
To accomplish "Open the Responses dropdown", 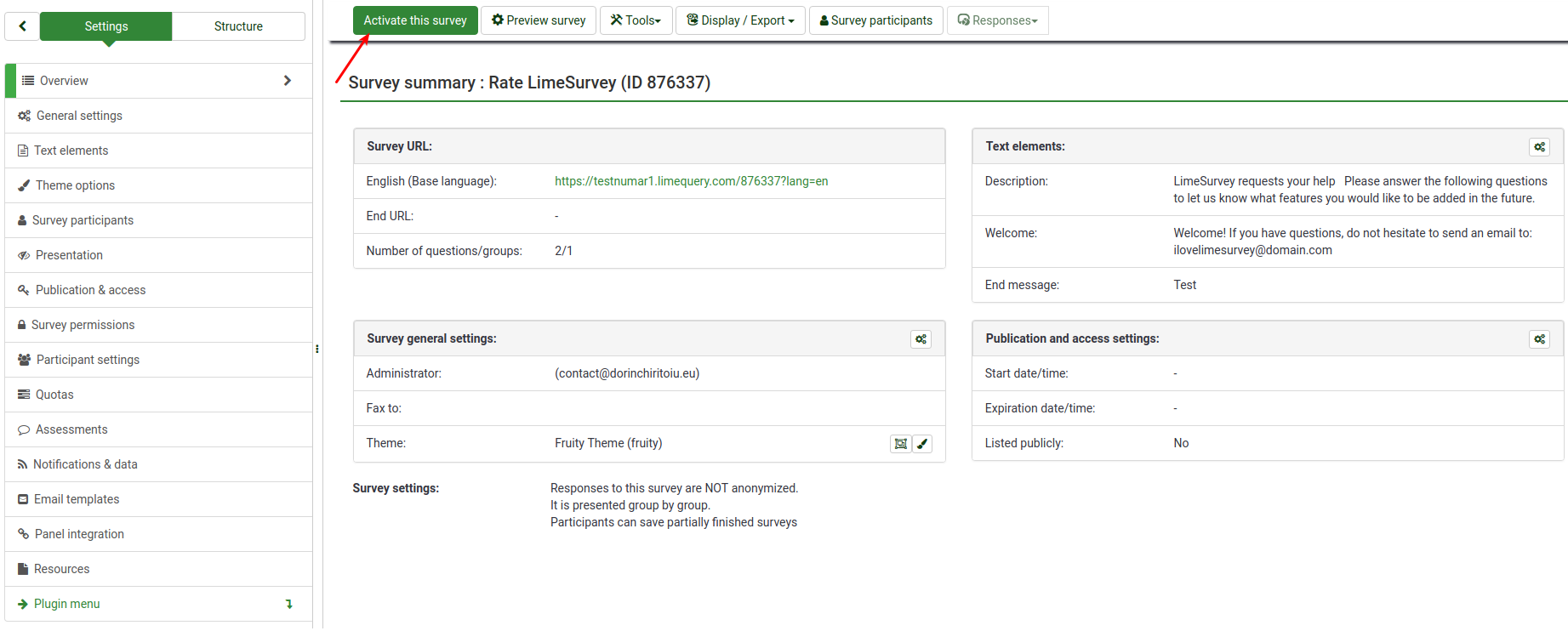I will pos(997,20).
